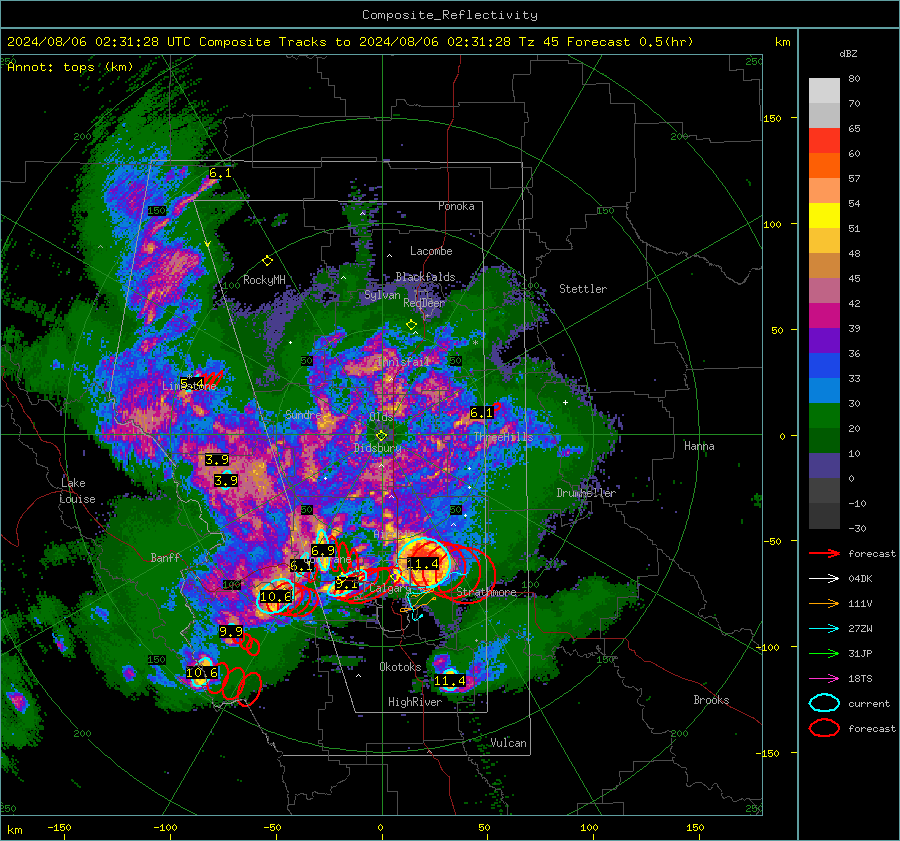The height and width of the screenshot is (841, 900).
Task: Click the white plus marker east of ThreeHills
Action: point(565,402)
